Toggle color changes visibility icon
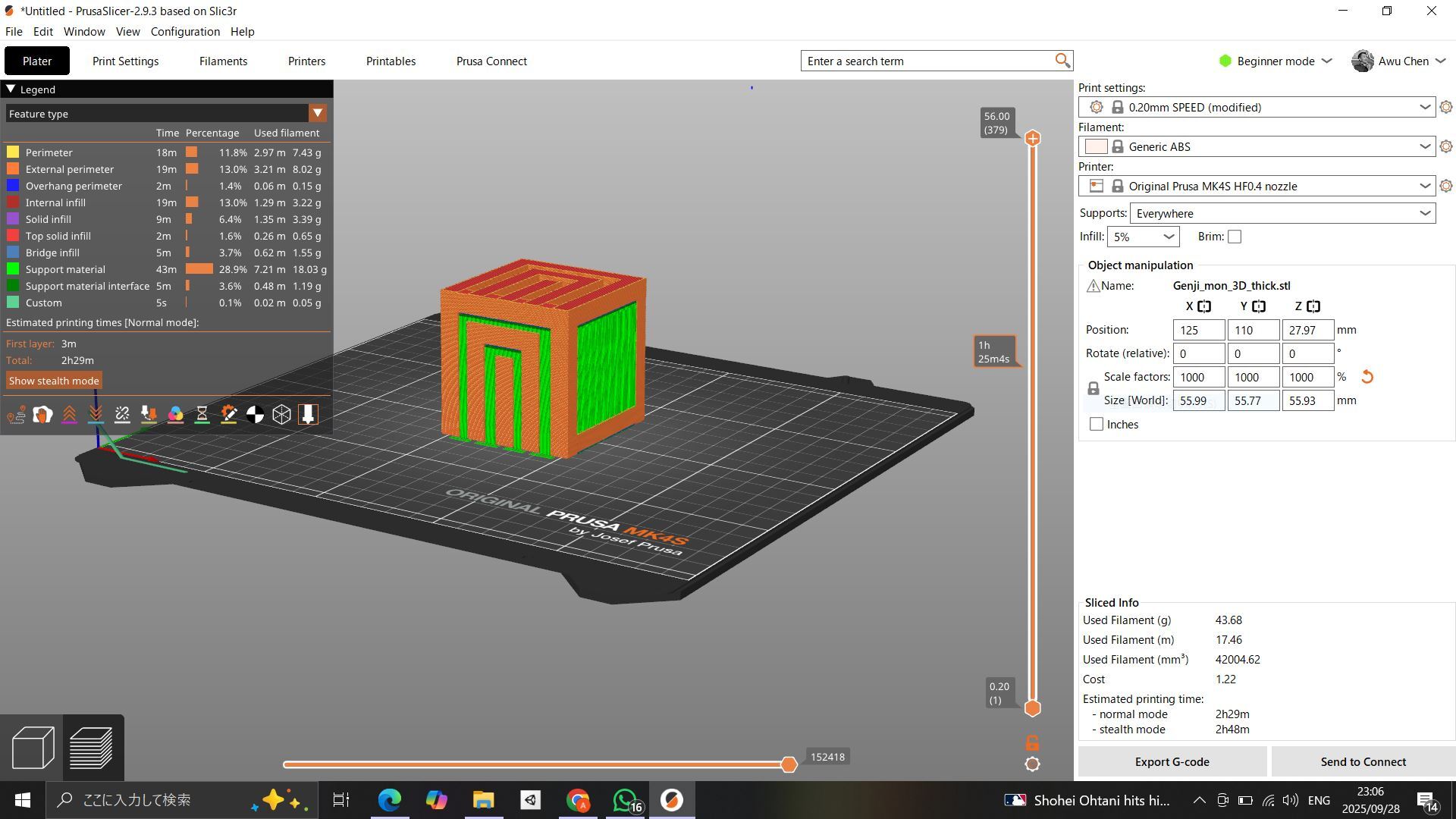 (175, 415)
